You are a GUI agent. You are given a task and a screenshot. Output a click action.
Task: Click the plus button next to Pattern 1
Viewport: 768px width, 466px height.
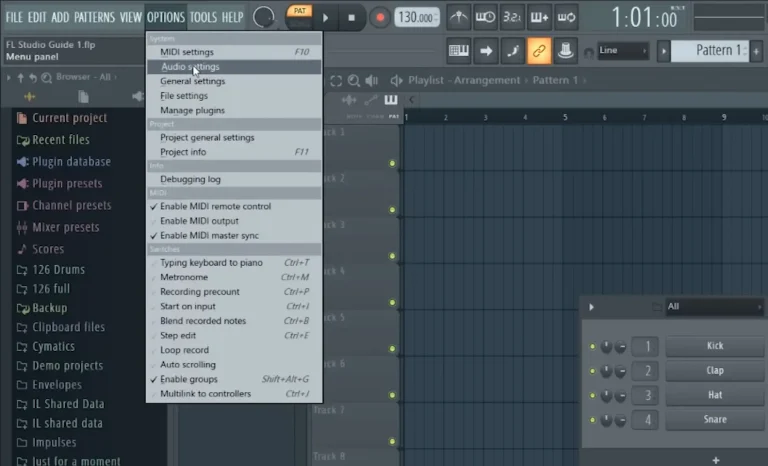[756, 51]
